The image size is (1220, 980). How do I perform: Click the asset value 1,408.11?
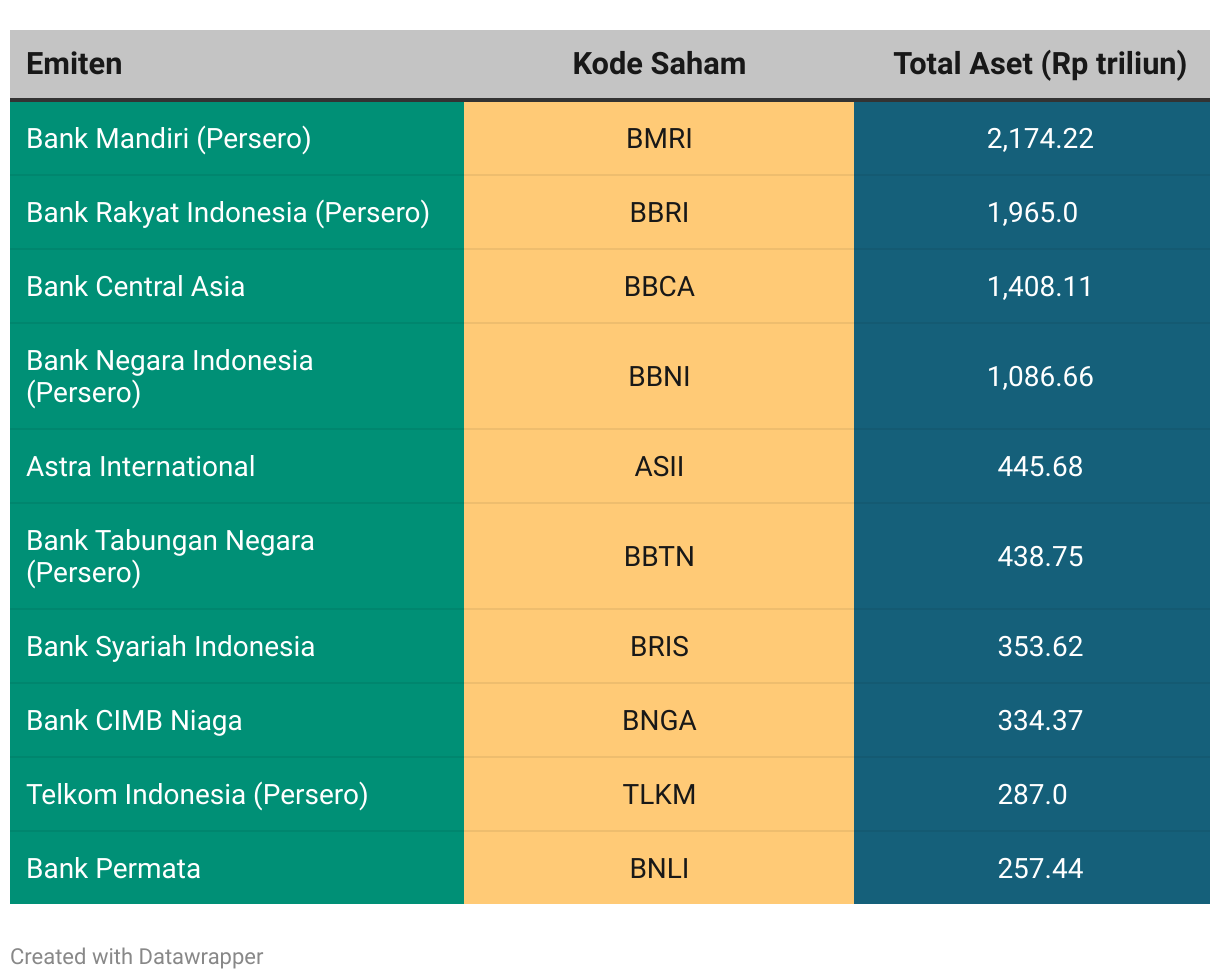point(1040,286)
